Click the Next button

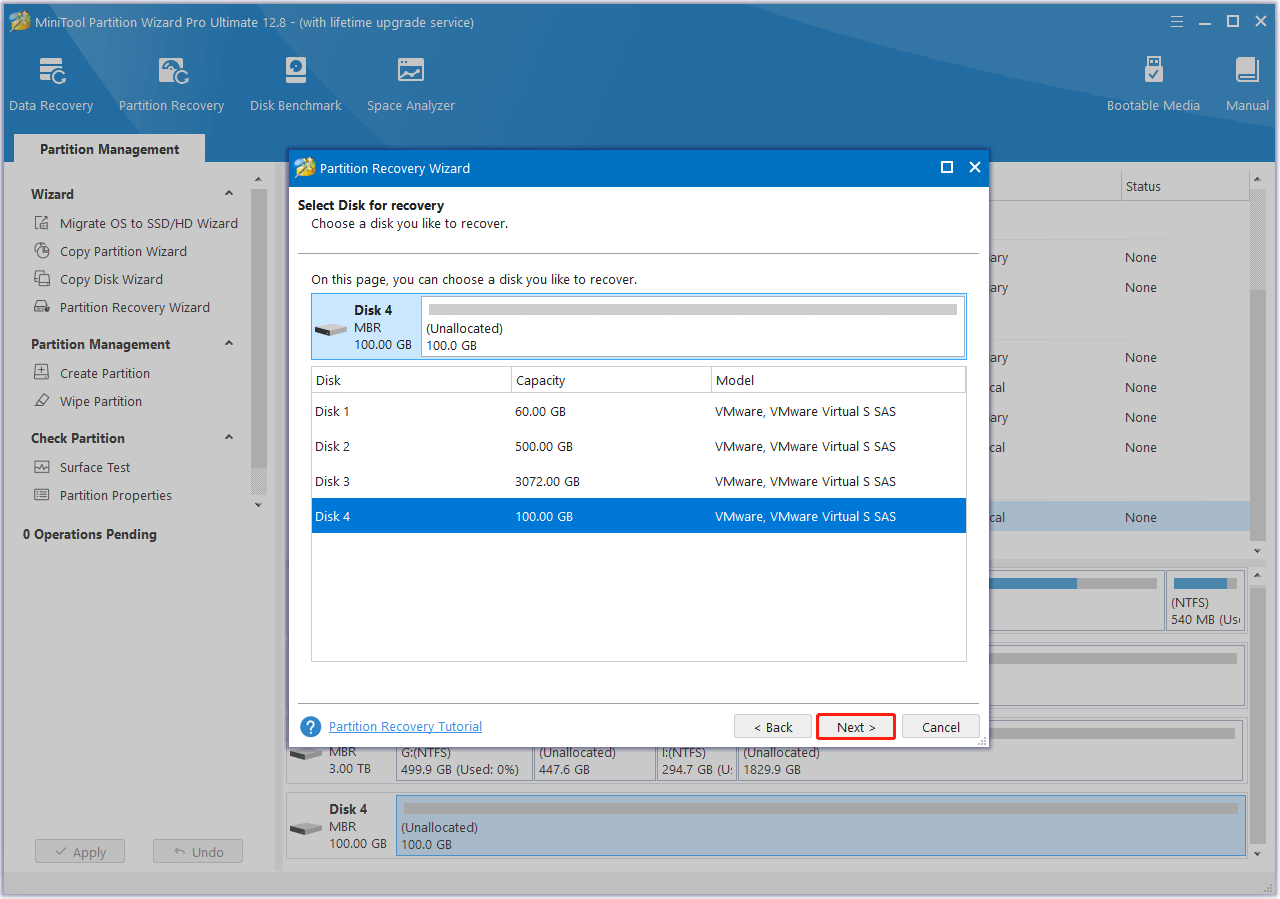pyautogui.click(x=856, y=727)
